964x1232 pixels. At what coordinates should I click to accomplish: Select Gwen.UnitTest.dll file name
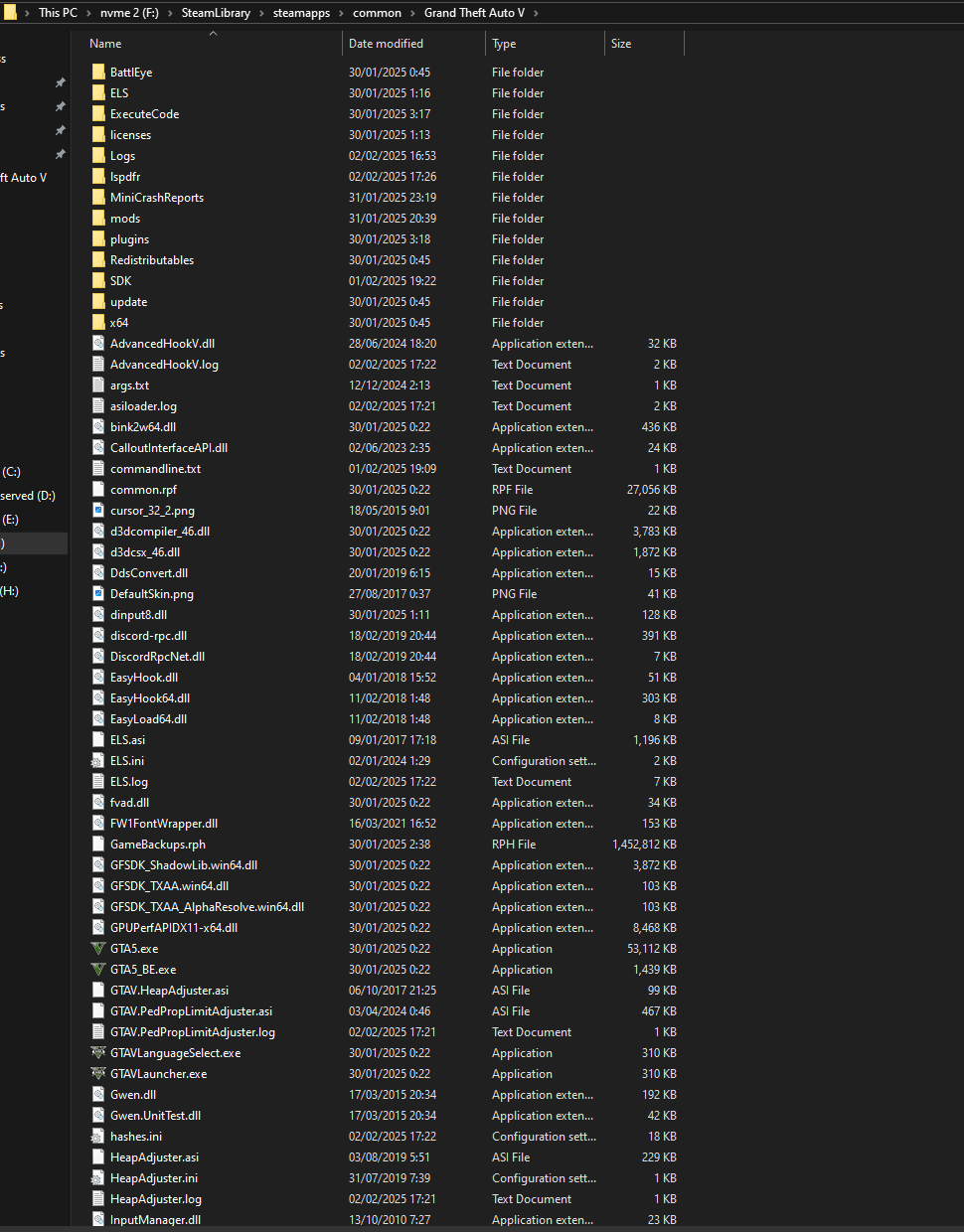click(155, 1116)
